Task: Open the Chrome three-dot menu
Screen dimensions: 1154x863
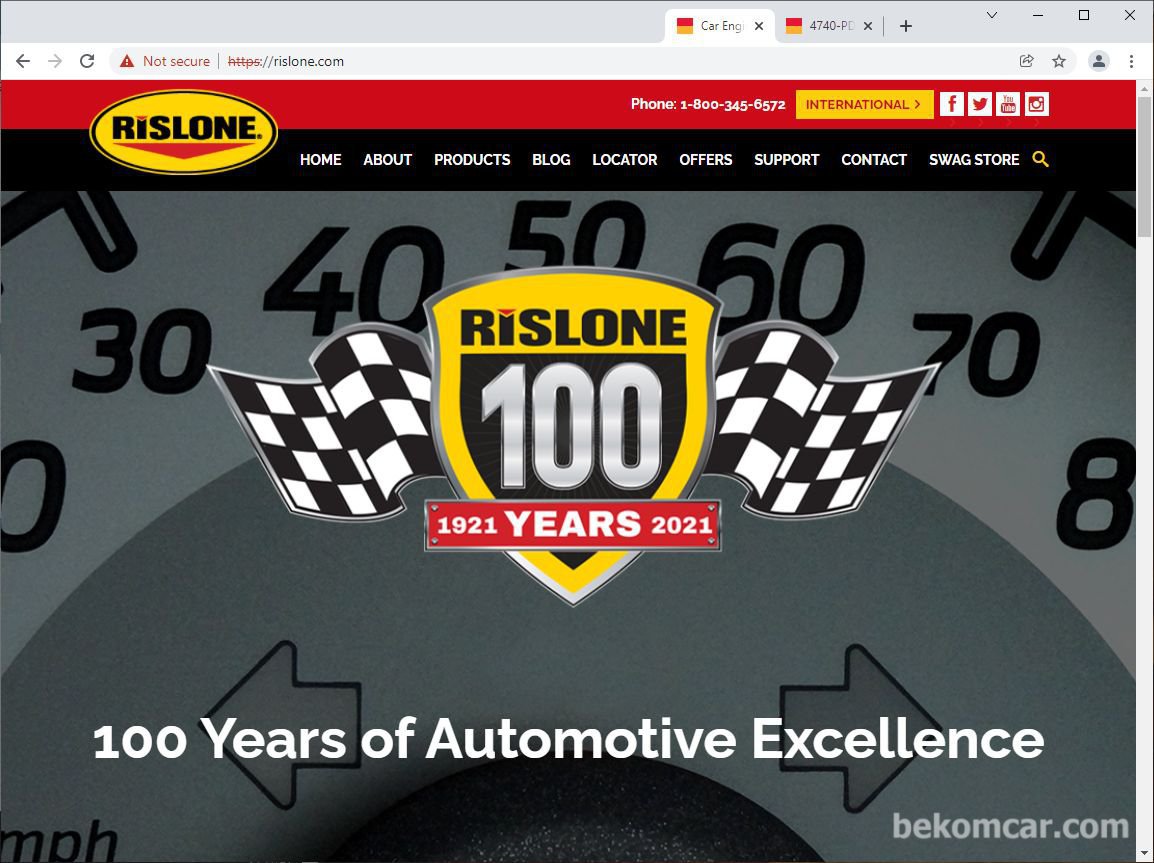Action: (1131, 61)
